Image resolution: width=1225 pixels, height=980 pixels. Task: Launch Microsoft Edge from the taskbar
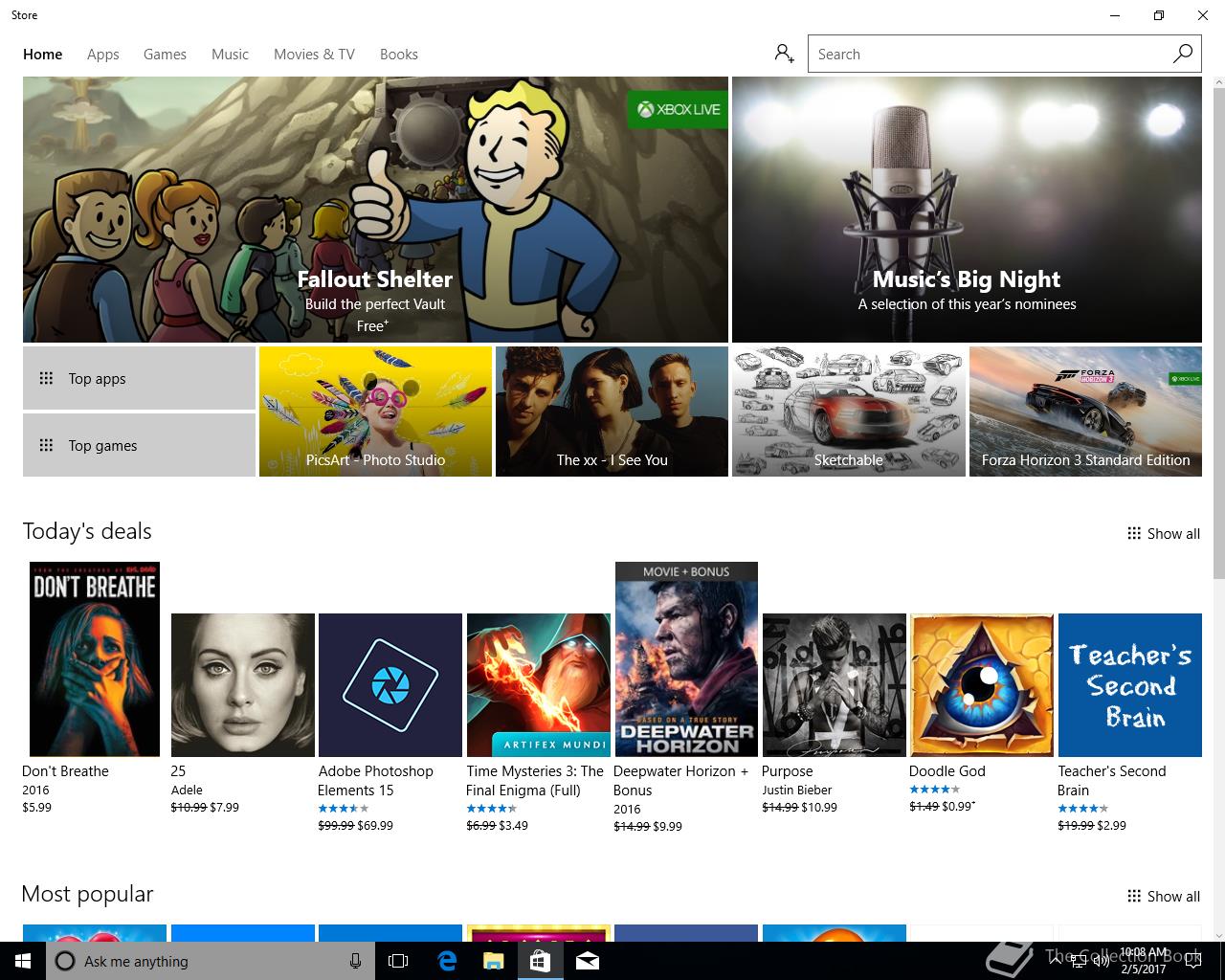pyautogui.click(x=447, y=961)
